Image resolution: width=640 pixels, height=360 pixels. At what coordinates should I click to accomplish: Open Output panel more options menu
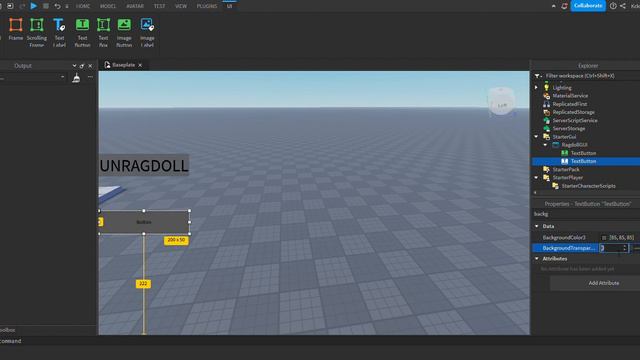click(90, 77)
